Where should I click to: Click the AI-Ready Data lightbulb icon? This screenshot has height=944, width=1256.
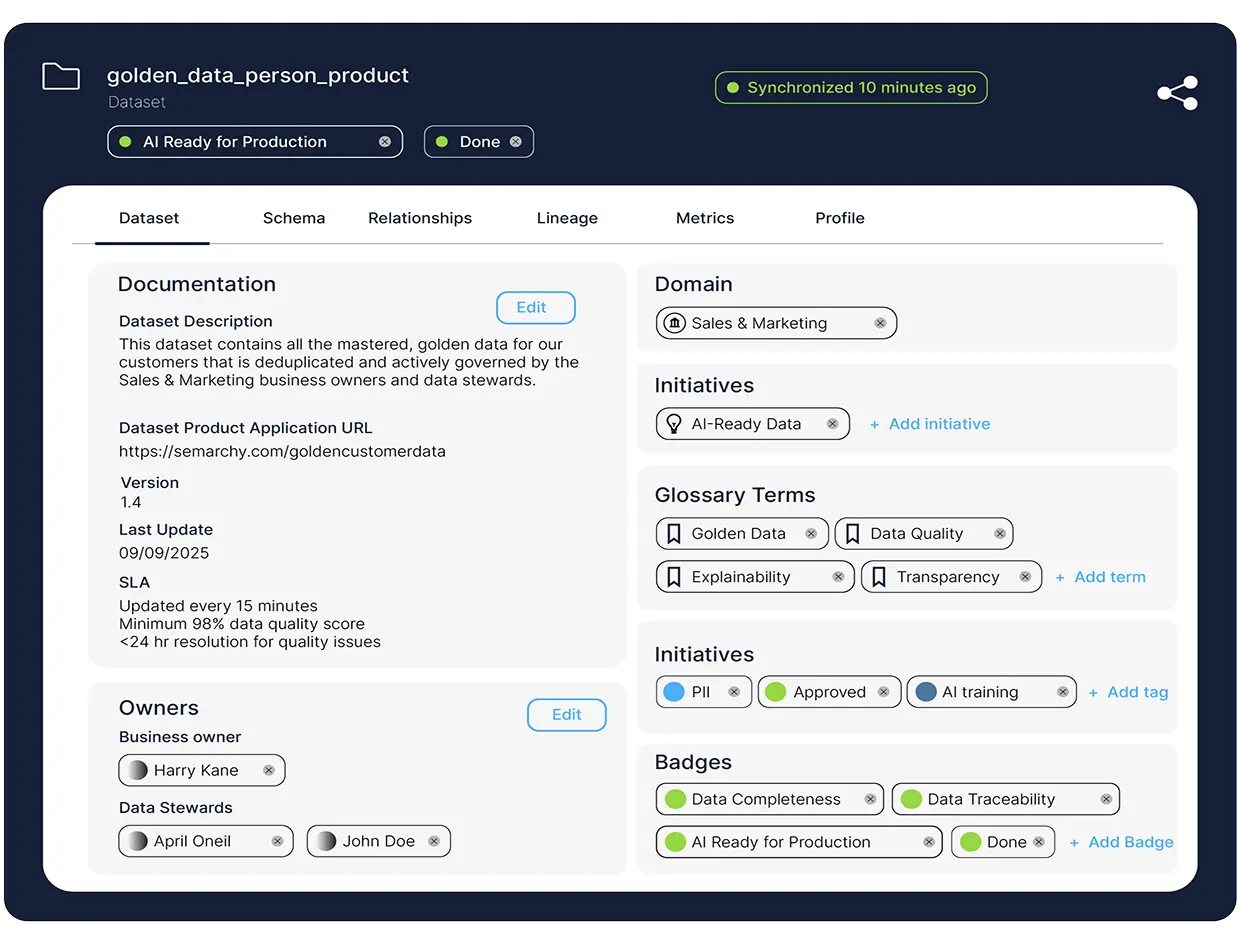pyautogui.click(x=674, y=423)
